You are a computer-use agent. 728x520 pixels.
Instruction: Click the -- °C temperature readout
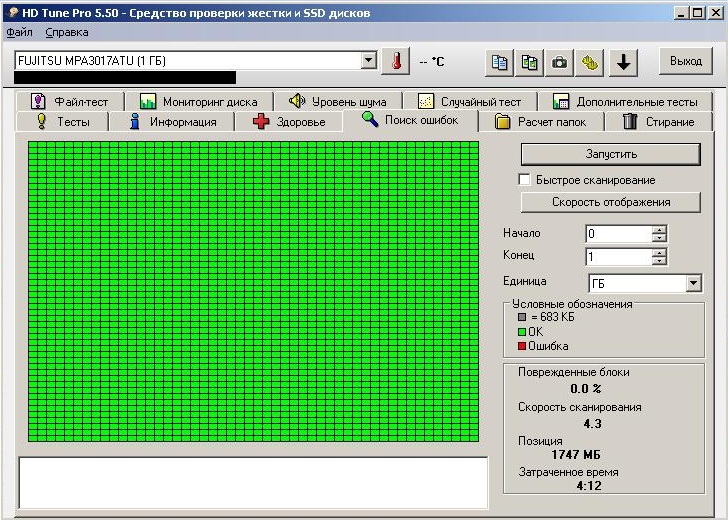pos(431,61)
